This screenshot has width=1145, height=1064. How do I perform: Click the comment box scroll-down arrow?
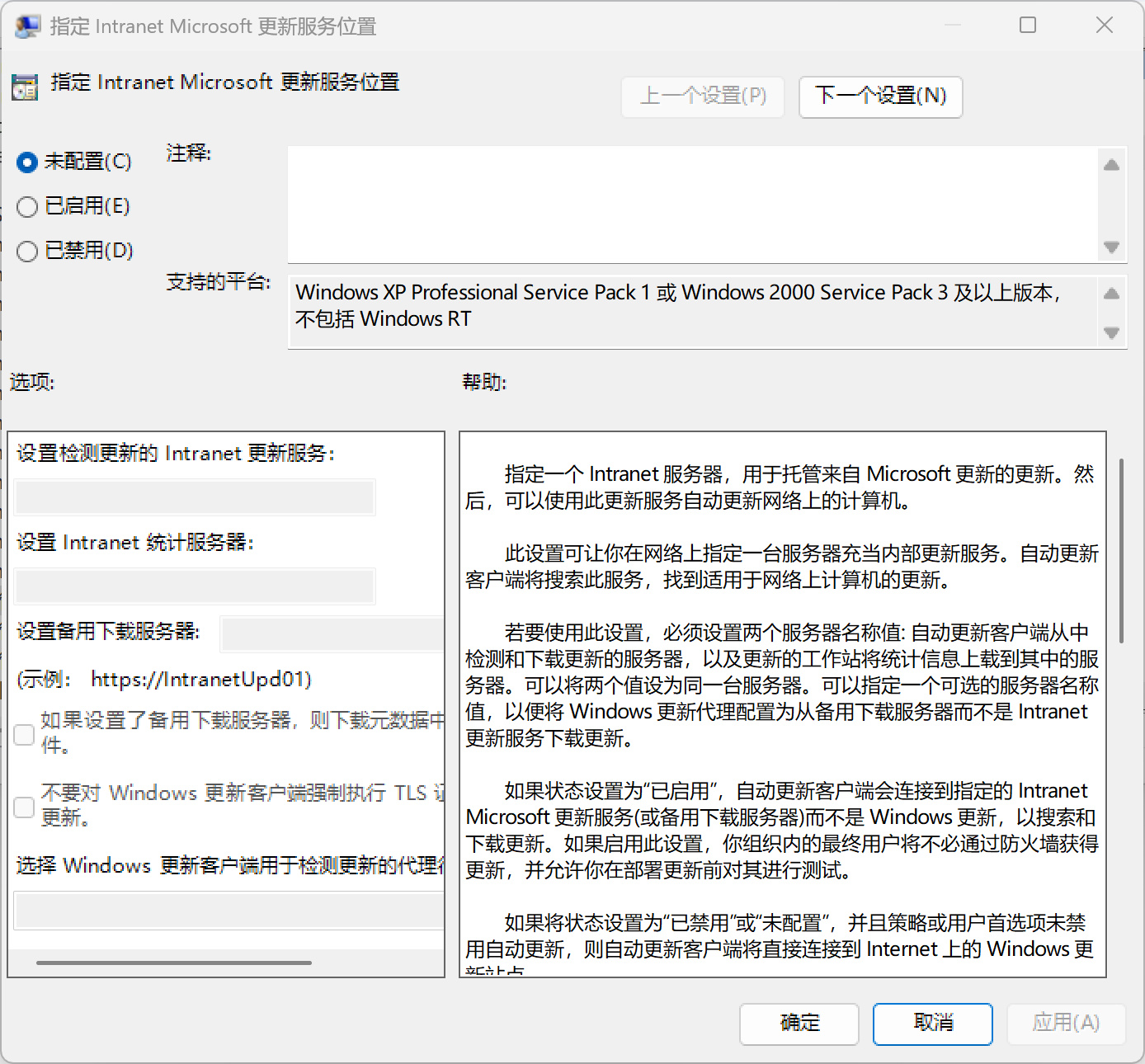point(1112,247)
